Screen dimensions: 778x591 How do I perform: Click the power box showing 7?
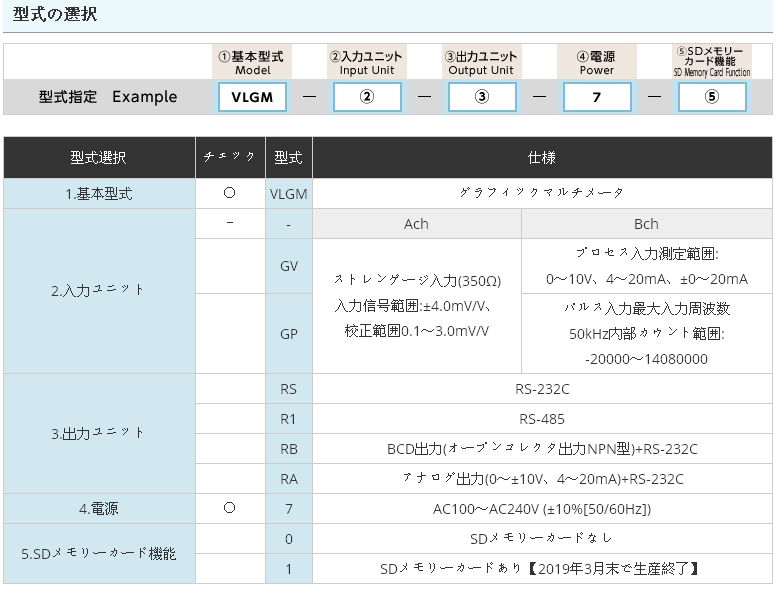tap(597, 97)
